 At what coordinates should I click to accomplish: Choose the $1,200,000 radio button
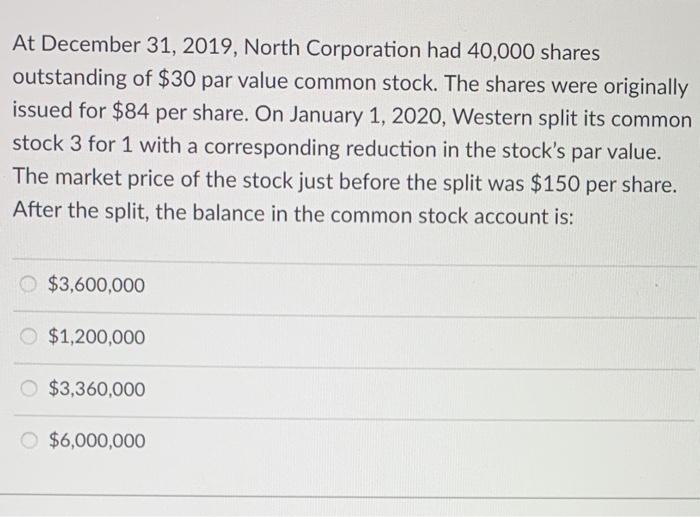coord(32,338)
